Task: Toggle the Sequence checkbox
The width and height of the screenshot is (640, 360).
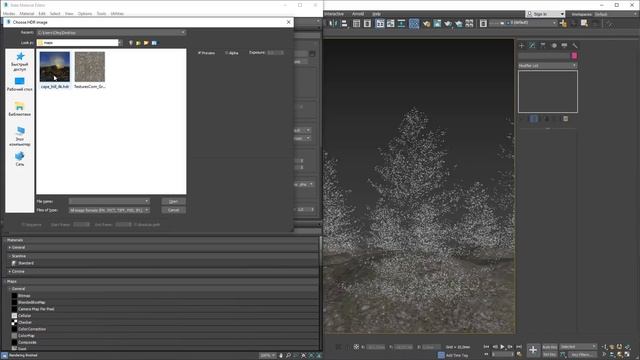Action: click(23, 224)
